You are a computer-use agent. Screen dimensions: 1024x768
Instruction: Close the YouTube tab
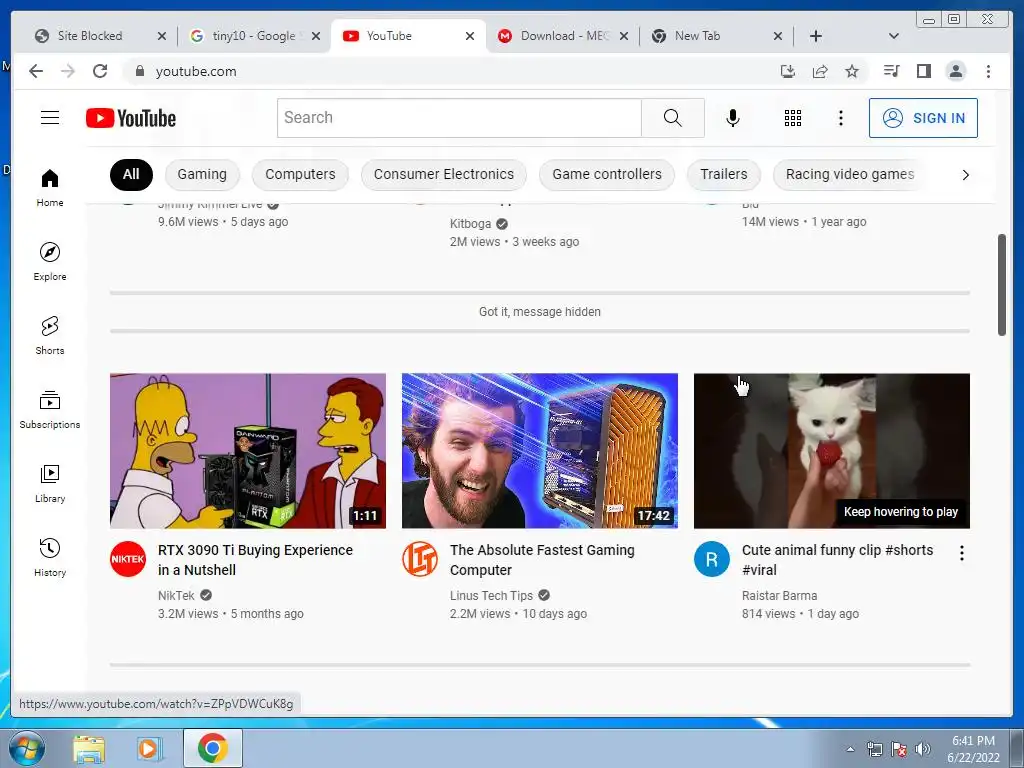point(470,36)
